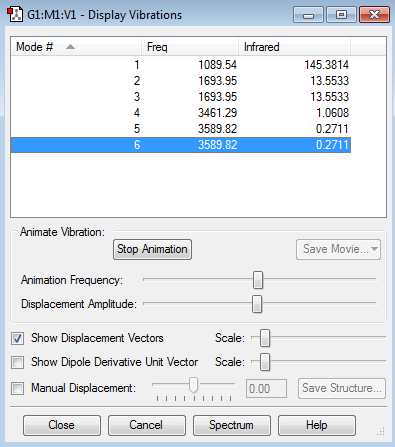
Task: Click the Animation Frequency slider handle
Action: 258,280
